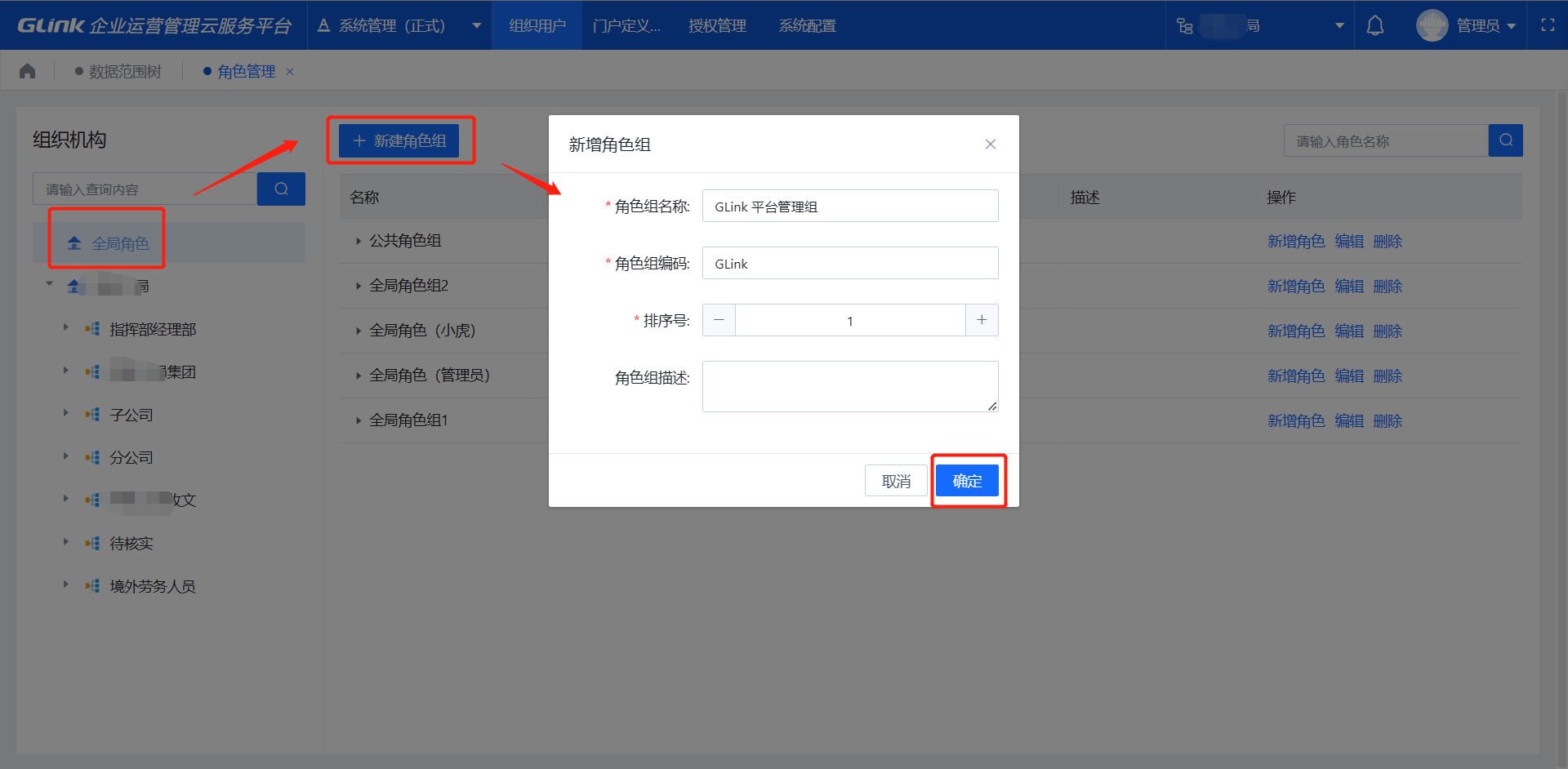This screenshot has height=769, width=1568.
Task: Expand the 境外劳务人员 tree node
Action: [x=66, y=585]
